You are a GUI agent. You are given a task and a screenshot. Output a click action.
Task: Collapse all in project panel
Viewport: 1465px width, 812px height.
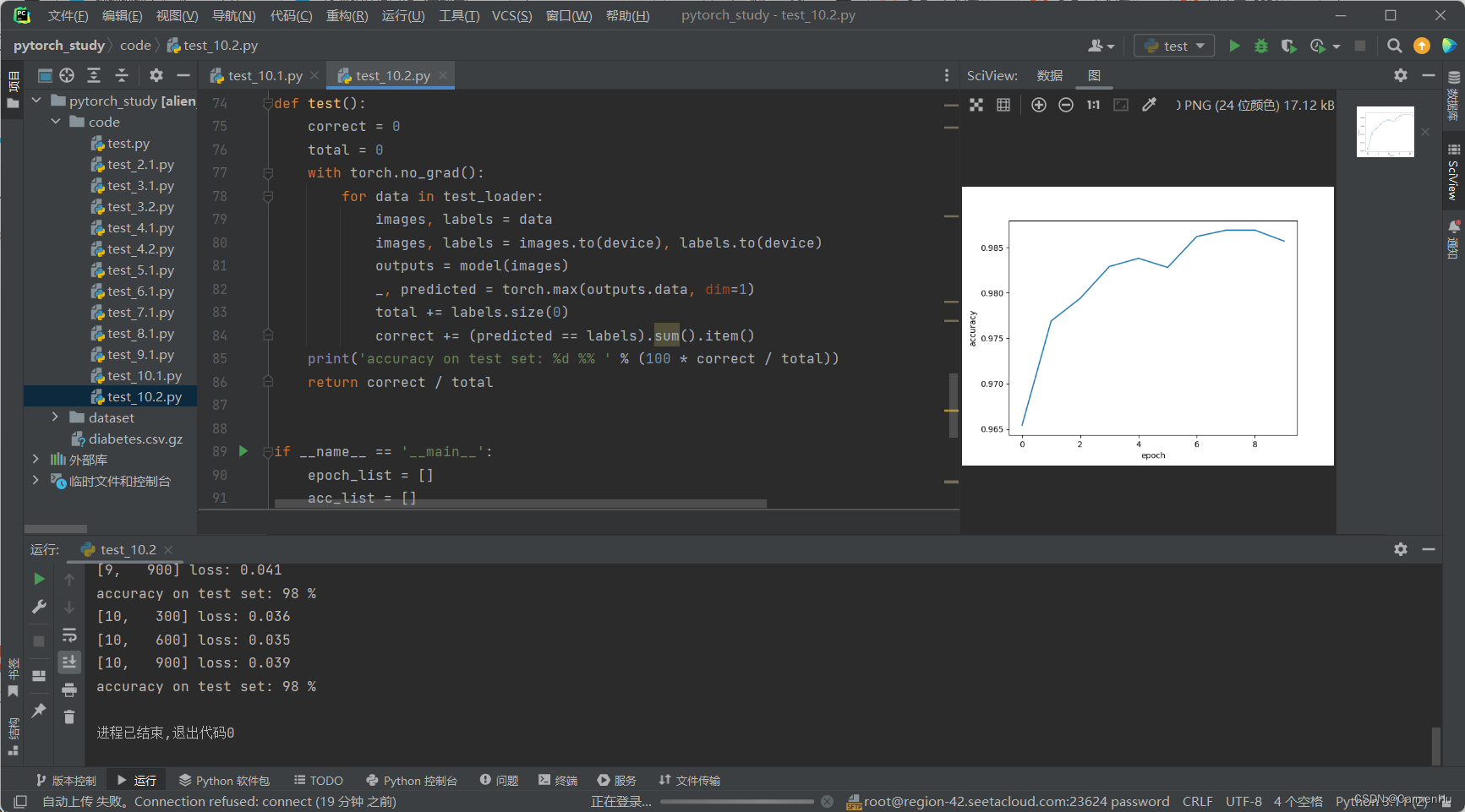pyautogui.click(x=122, y=75)
